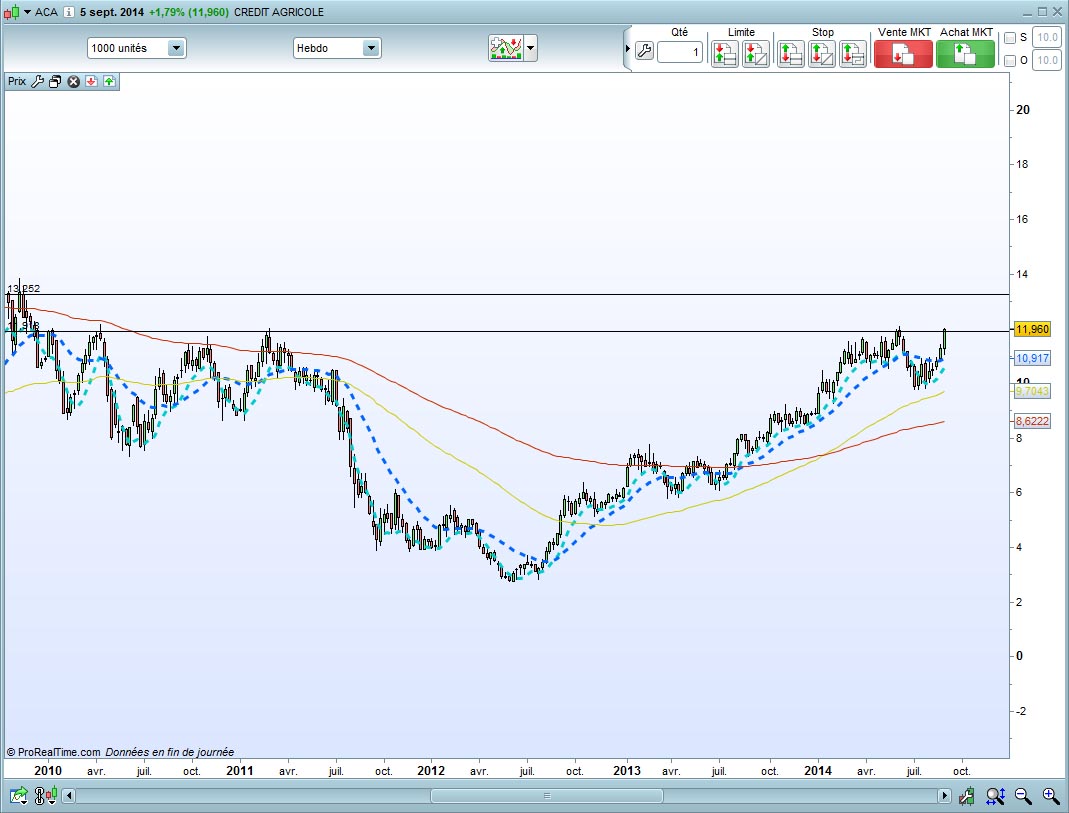
Task: Move the Prix panel up with green arrow
Action: (x=109, y=82)
